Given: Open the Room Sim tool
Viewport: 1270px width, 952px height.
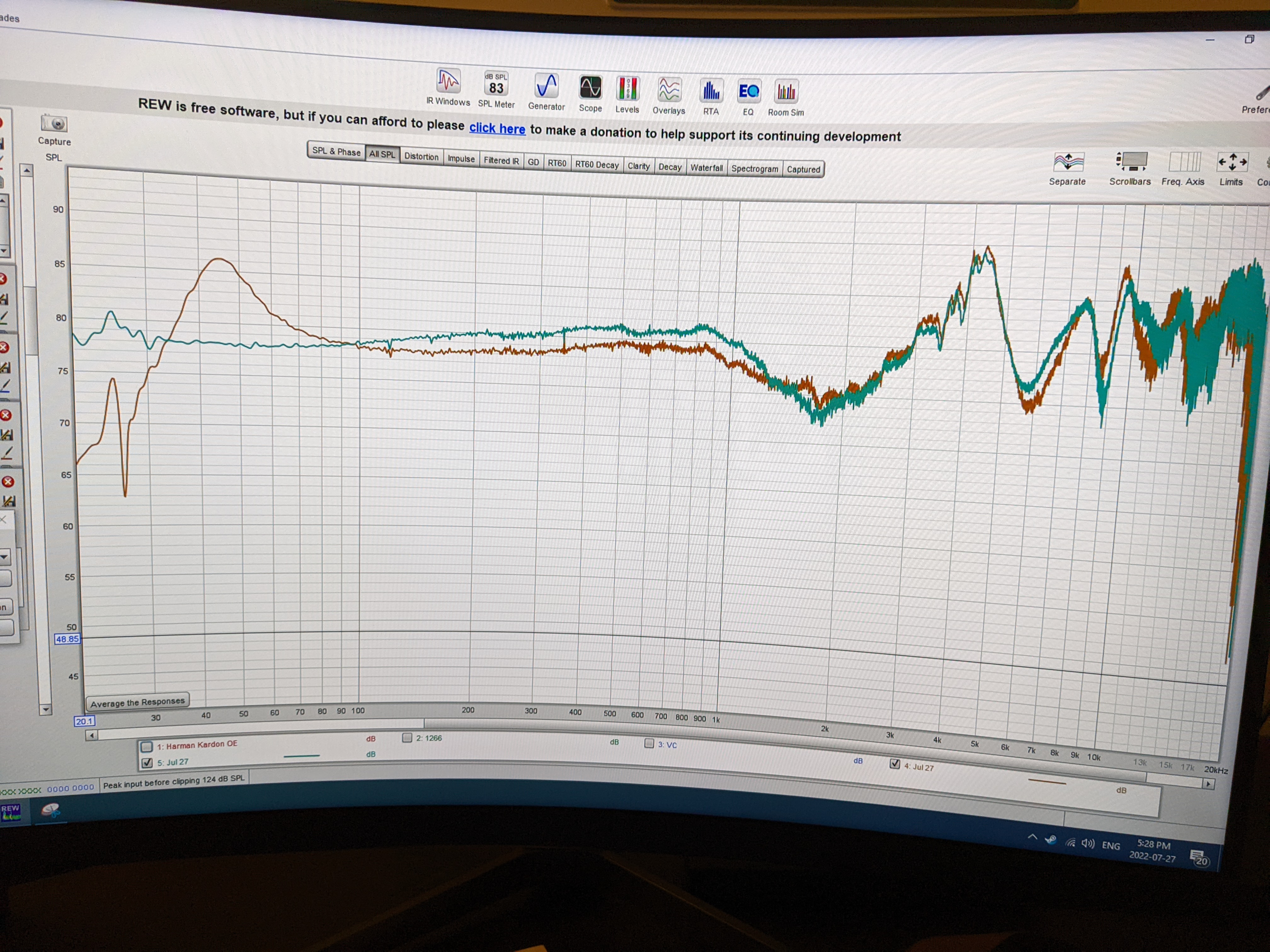Looking at the screenshot, I should [786, 98].
